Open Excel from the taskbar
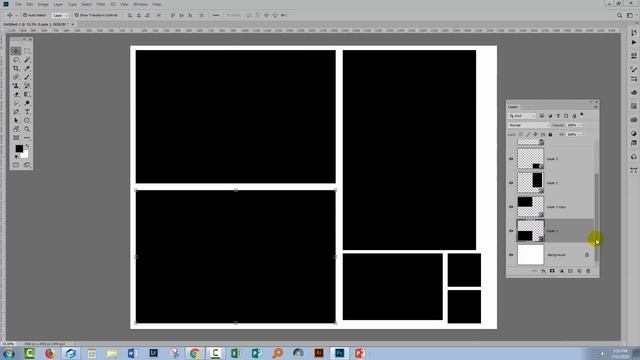 tap(236, 353)
